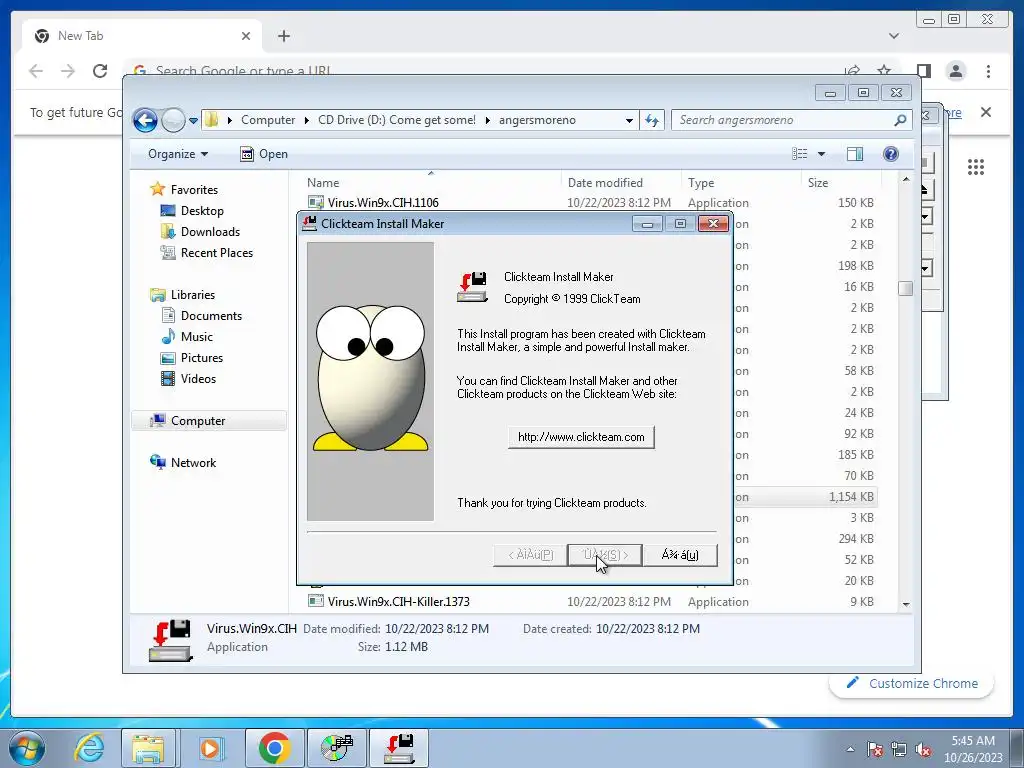The height and width of the screenshot is (768, 1024).
Task: Click the cancel button in installer dialog
Action: [680, 555]
